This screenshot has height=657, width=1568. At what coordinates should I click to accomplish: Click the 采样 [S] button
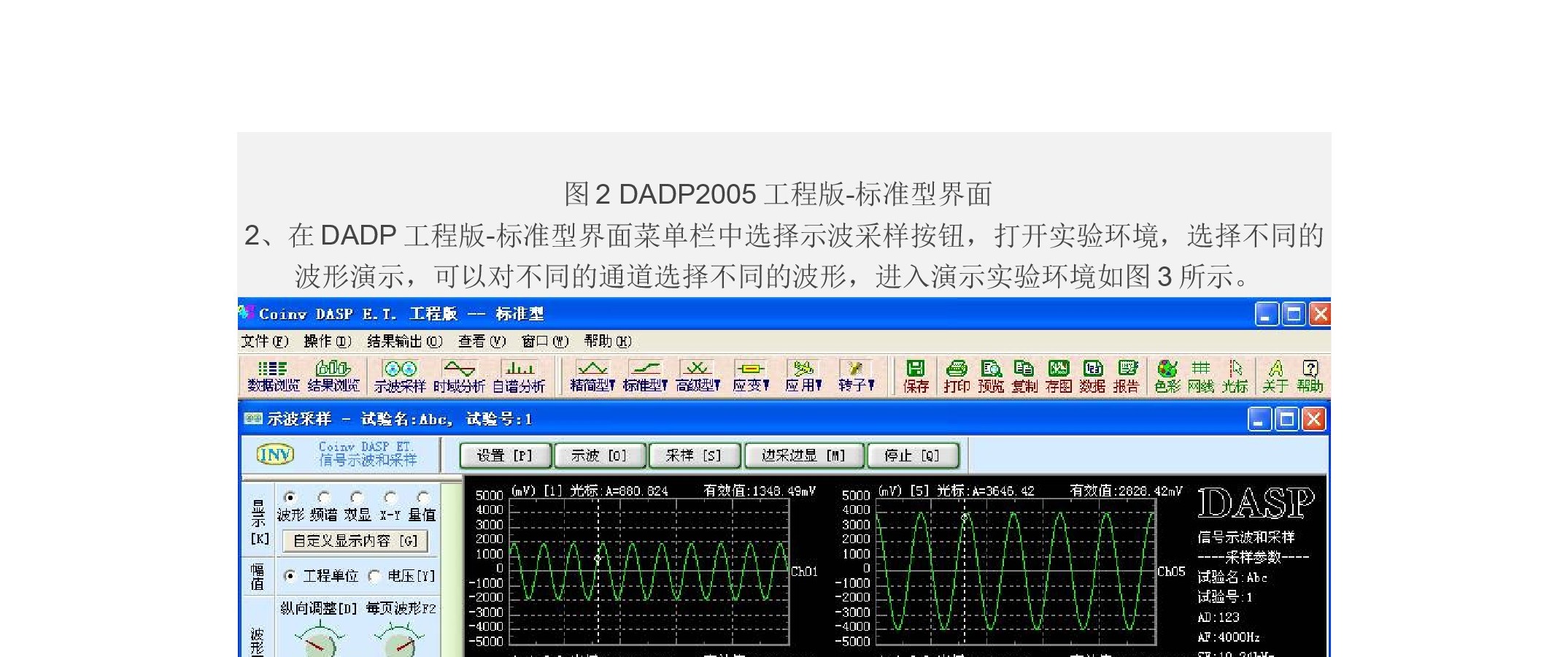pos(694,456)
